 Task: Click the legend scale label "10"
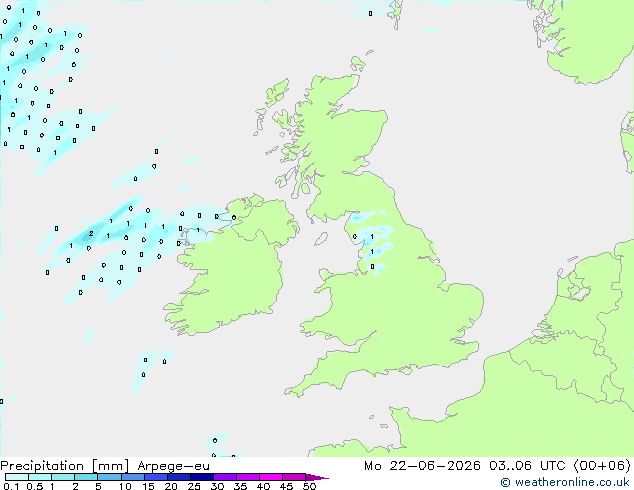125,486
